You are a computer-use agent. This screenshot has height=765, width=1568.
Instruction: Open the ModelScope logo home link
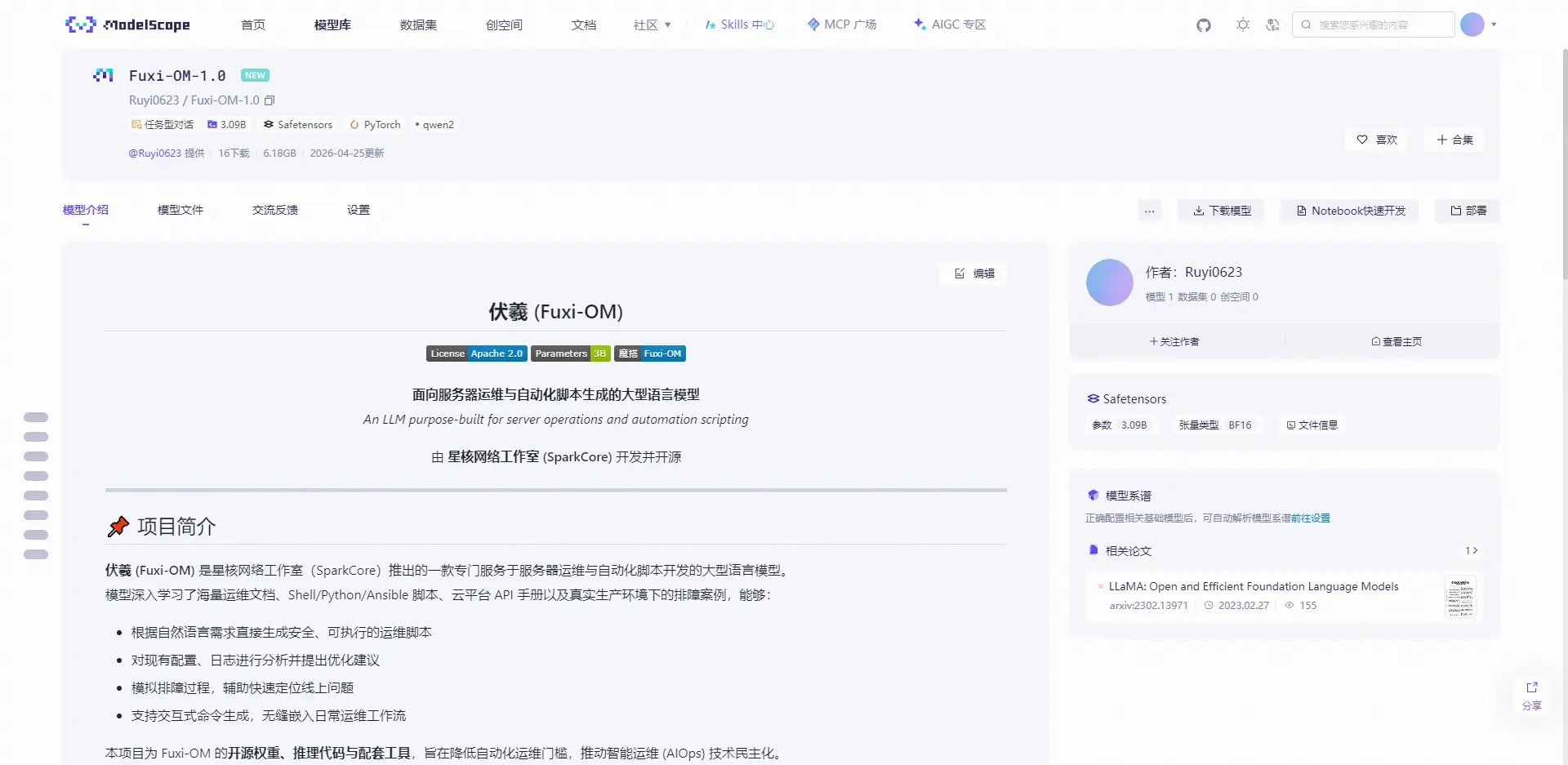point(127,24)
